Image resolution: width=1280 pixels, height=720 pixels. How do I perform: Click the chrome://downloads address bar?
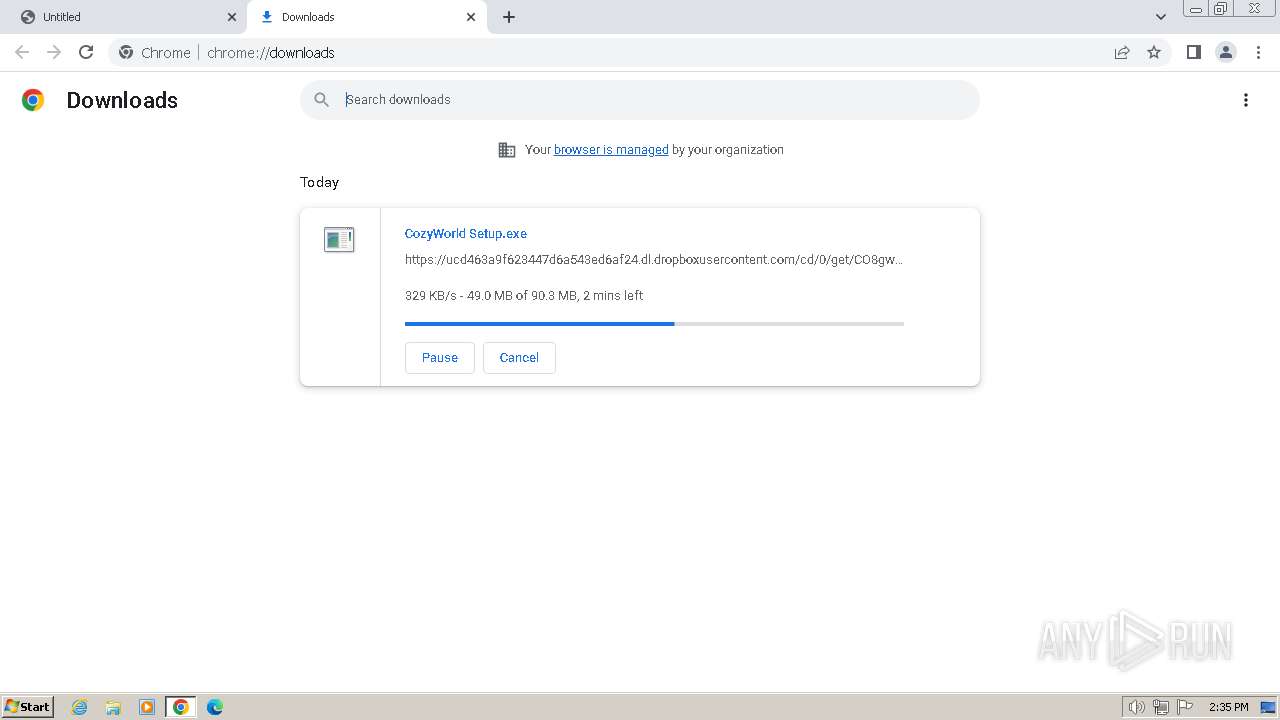(x=640, y=52)
